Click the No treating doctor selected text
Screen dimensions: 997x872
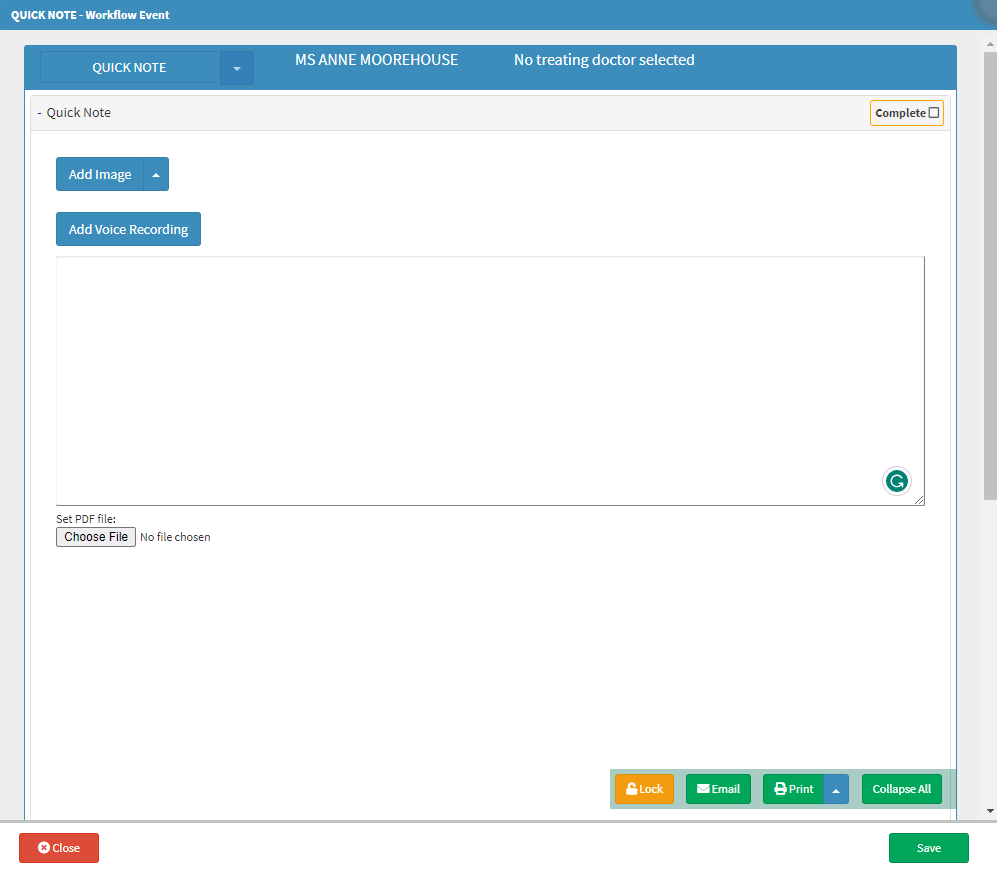604,60
